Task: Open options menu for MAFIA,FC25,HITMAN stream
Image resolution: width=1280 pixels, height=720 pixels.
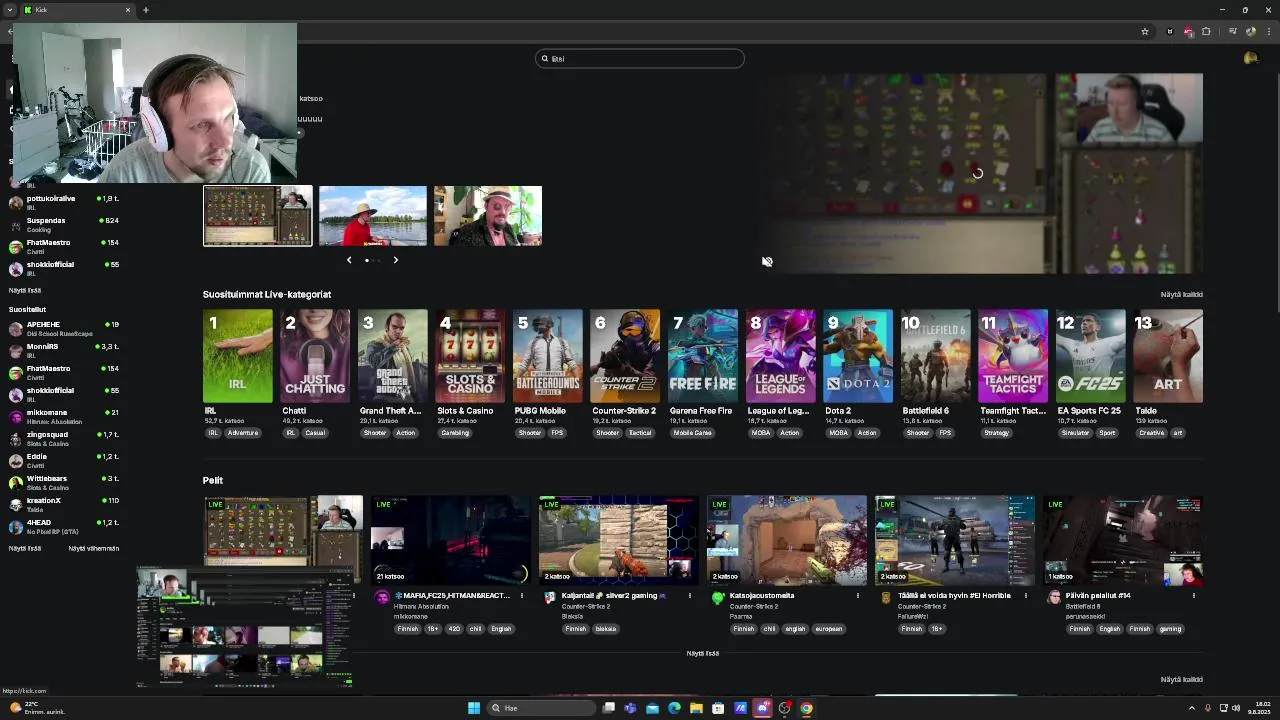Action: coord(521,596)
